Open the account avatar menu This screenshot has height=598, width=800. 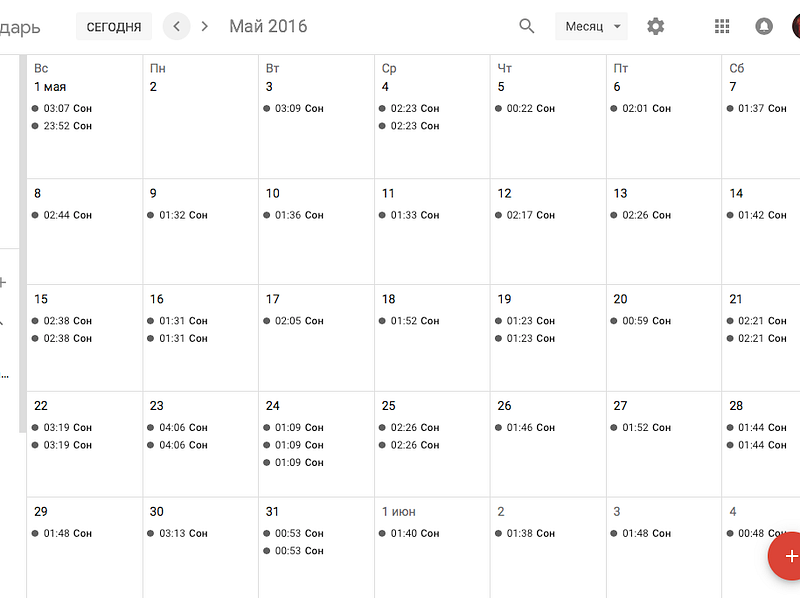click(796, 26)
